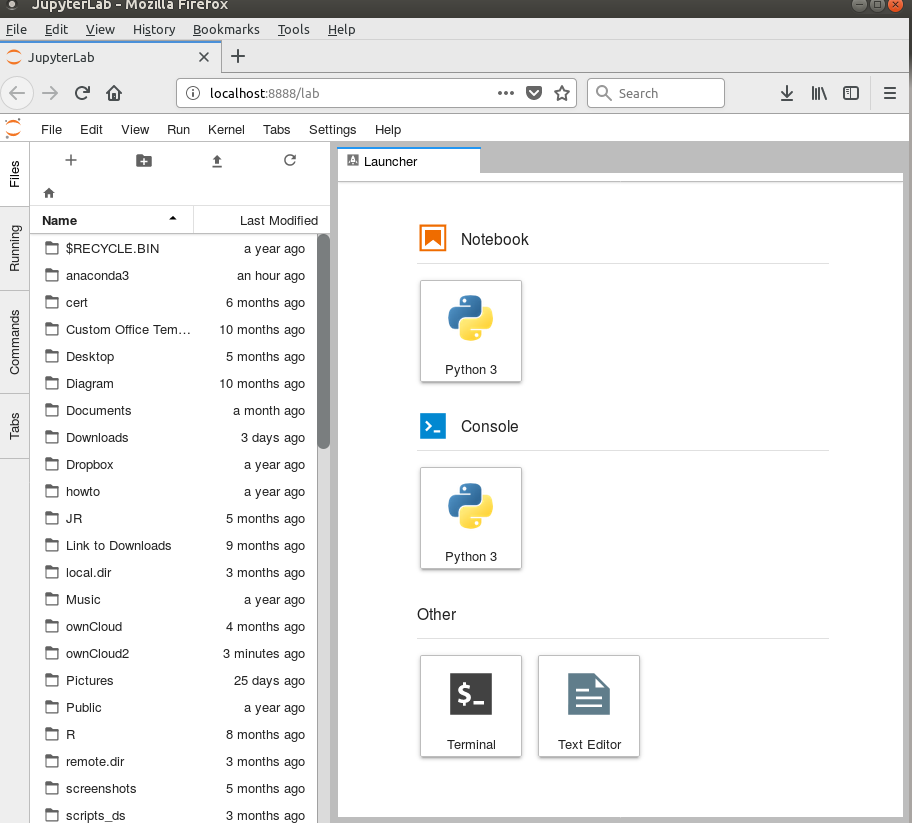Show Firefox downloads panel
912x823 pixels.
786,93
